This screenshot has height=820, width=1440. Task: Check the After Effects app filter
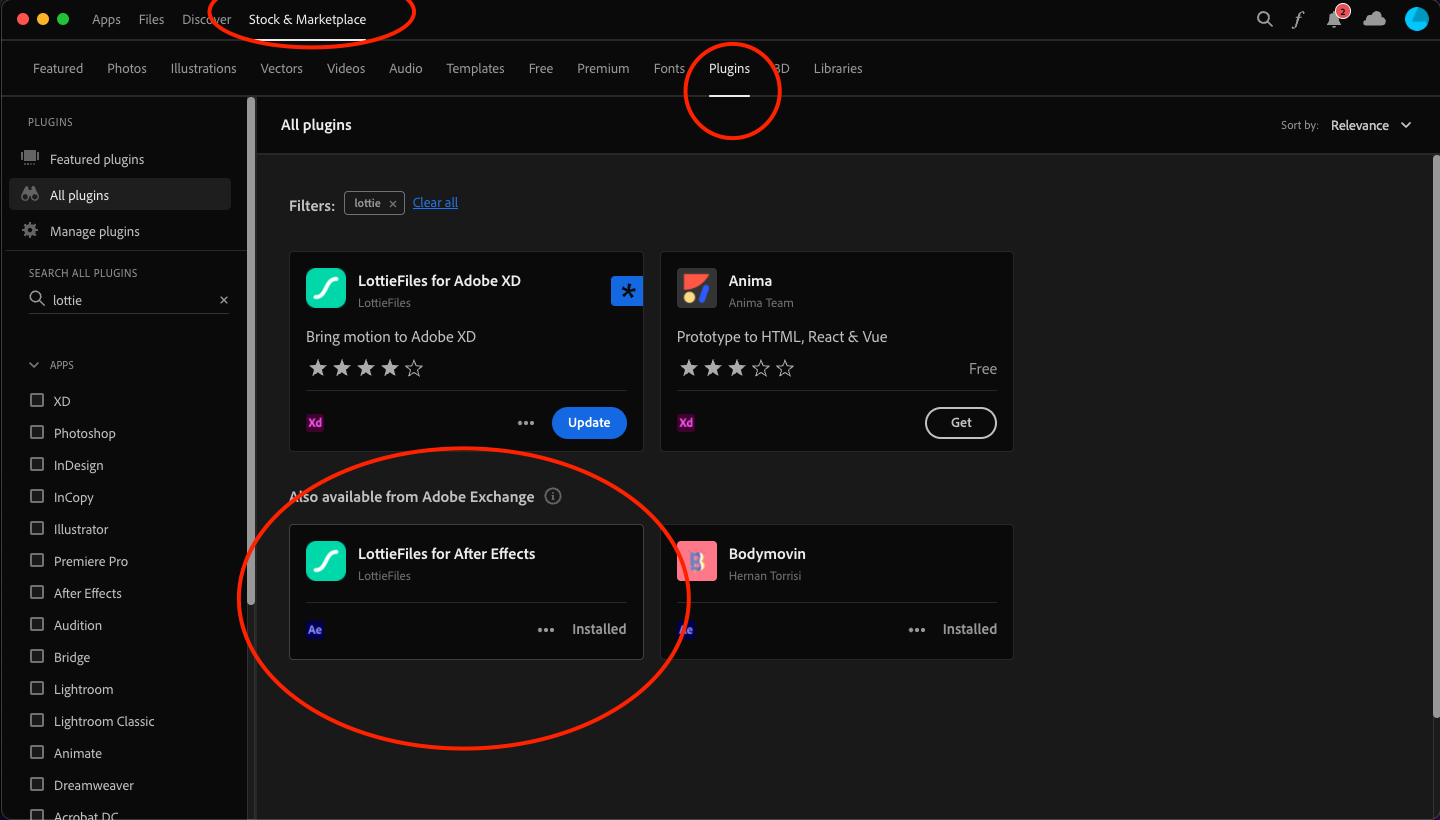(x=37, y=592)
